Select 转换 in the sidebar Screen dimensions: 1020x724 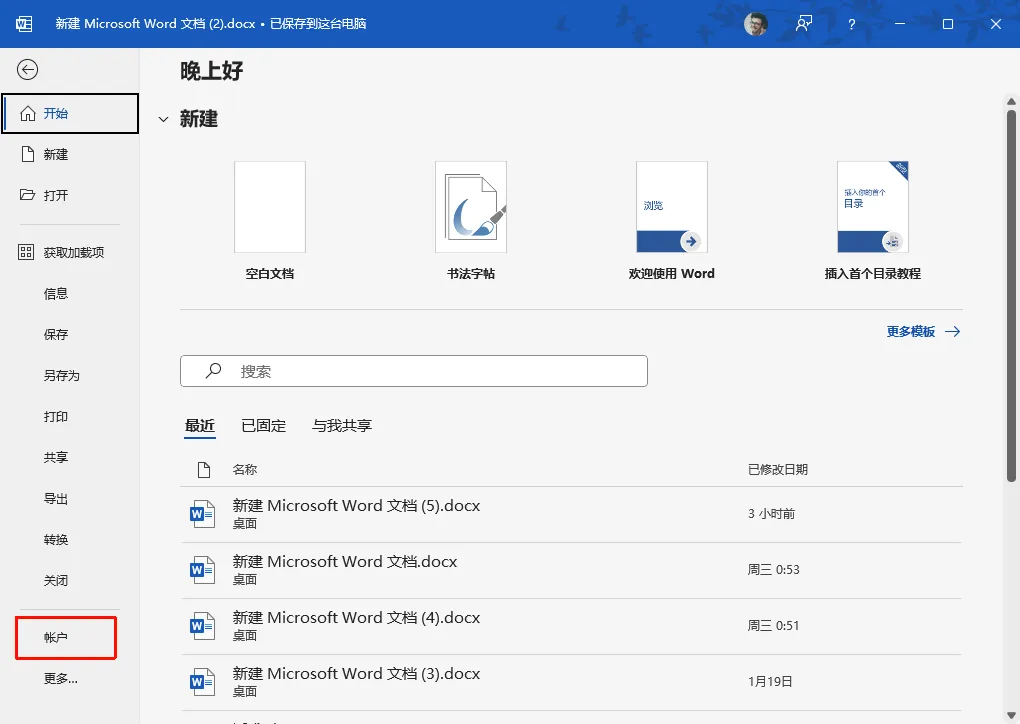(56, 540)
